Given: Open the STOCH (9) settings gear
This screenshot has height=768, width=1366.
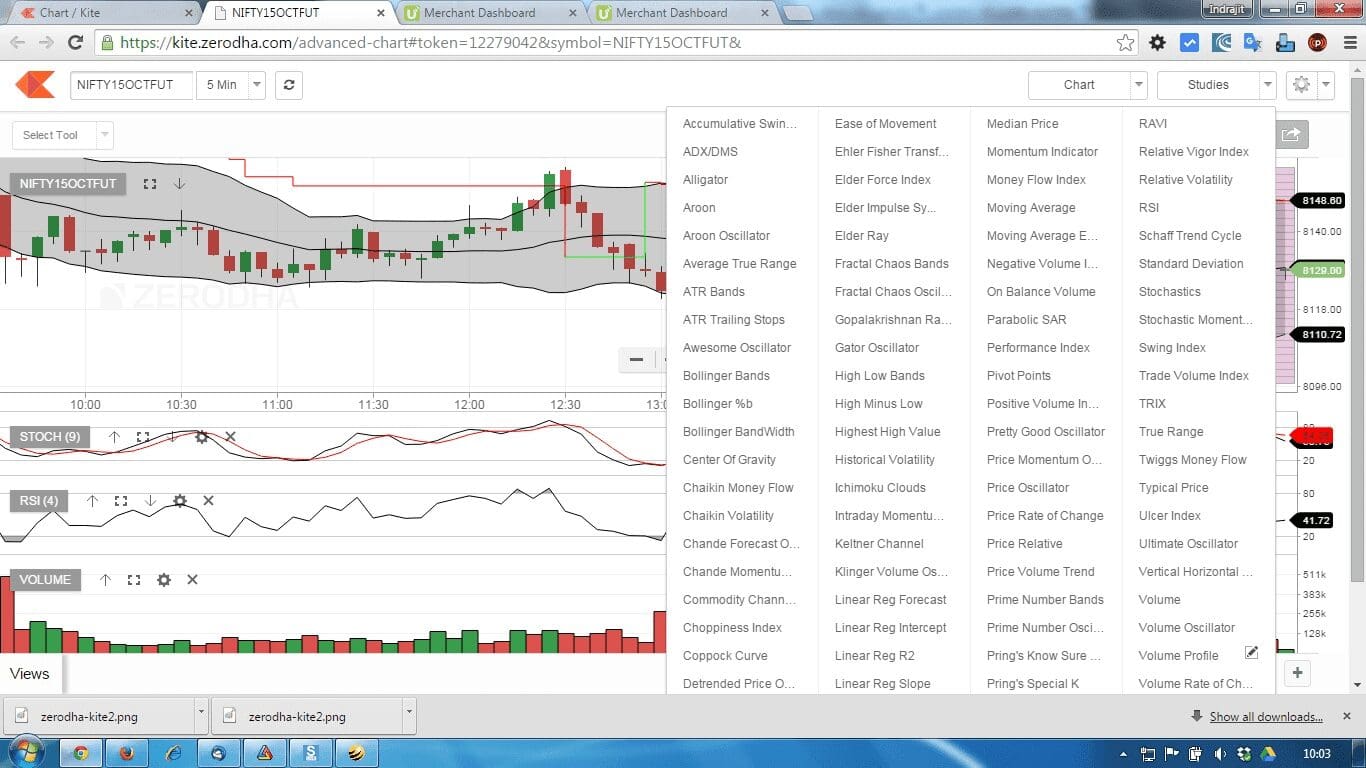Looking at the screenshot, I should (x=201, y=437).
